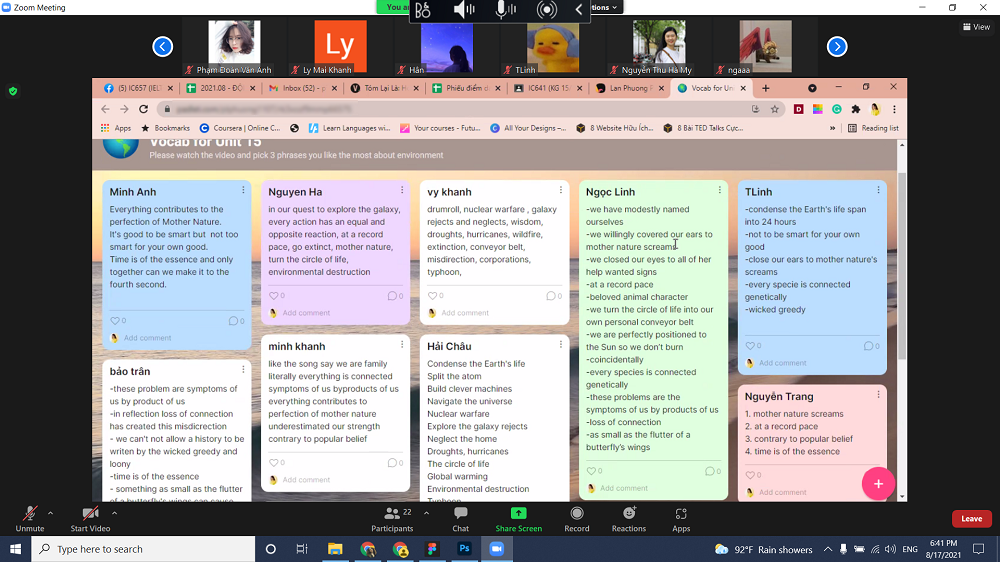Click the red Leave meeting button

[971, 519]
